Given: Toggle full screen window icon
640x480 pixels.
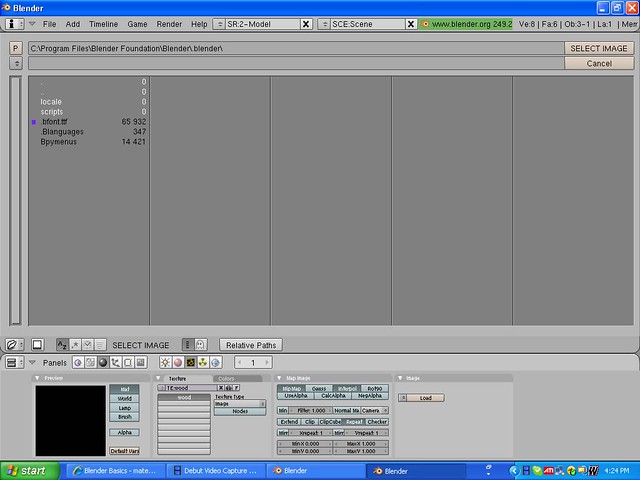Looking at the screenshot, I should click(x=37, y=345).
